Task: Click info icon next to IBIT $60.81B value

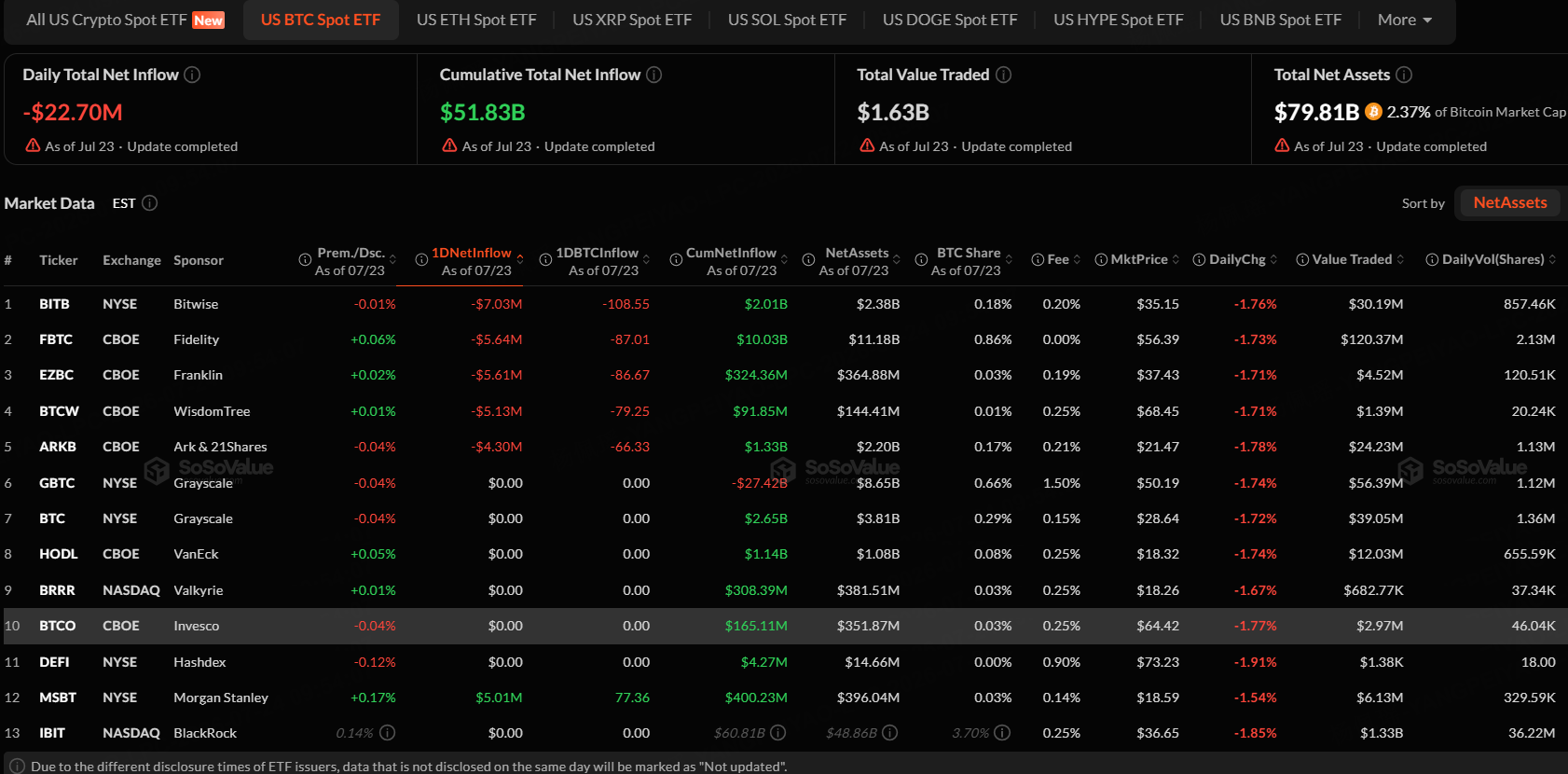Action: tap(778, 733)
